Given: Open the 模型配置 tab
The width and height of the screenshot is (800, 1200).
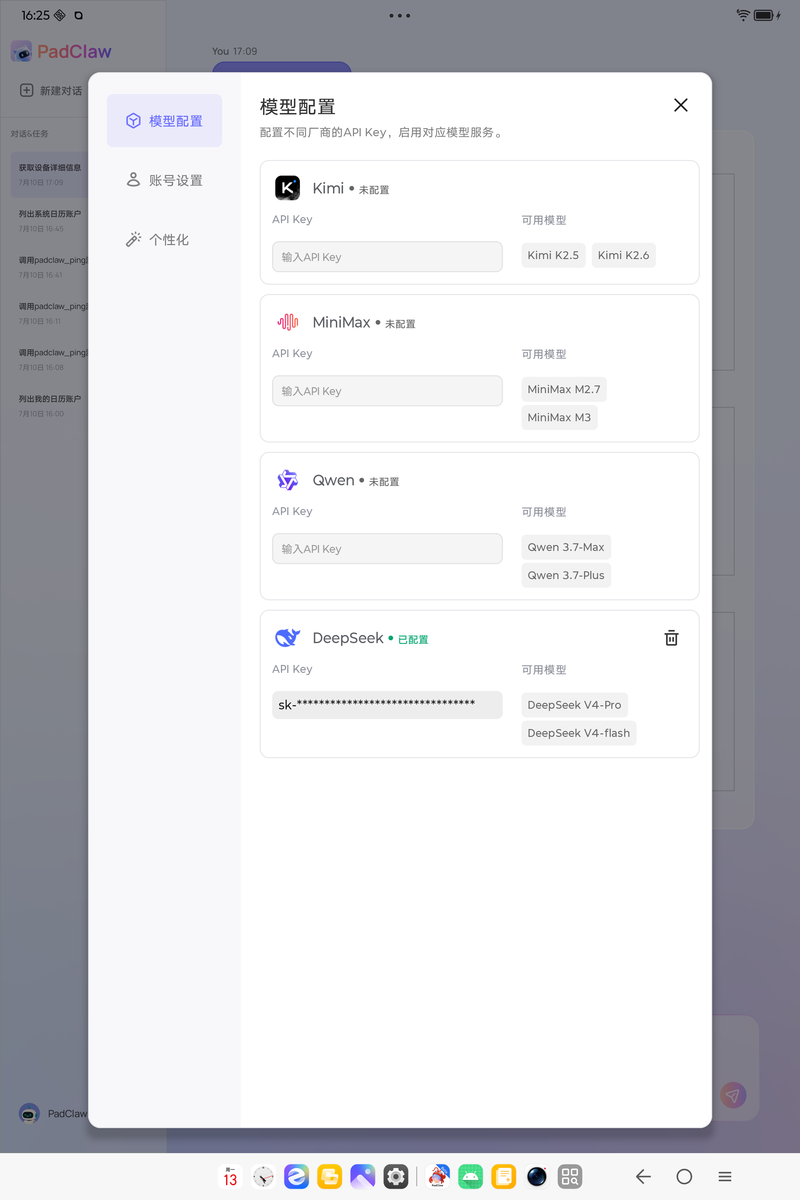Looking at the screenshot, I should point(165,121).
